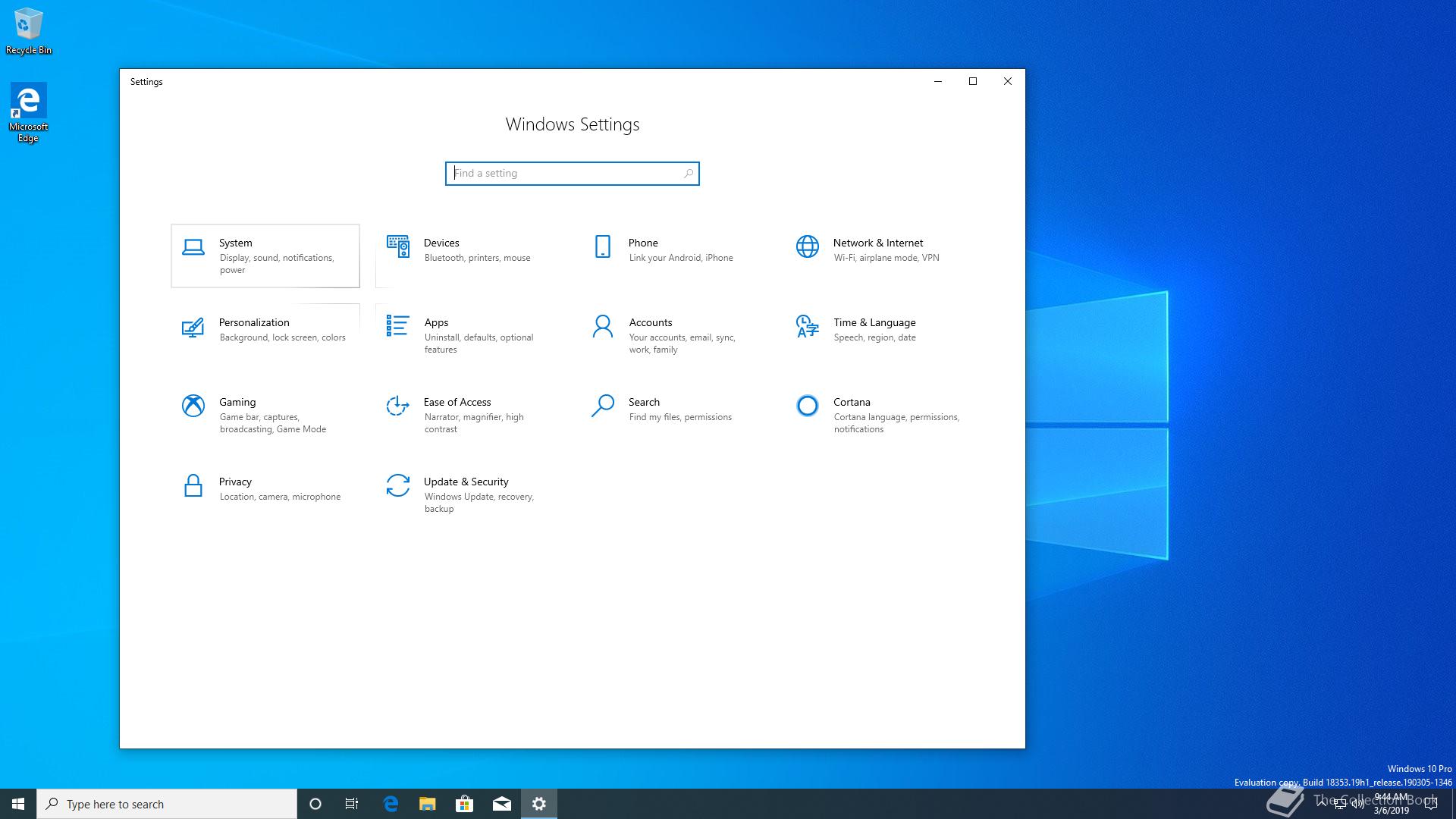Image resolution: width=1456 pixels, height=819 pixels.
Task: Open the Devices keyboard-speaker icon
Action: pyautogui.click(x=398, y=246)
